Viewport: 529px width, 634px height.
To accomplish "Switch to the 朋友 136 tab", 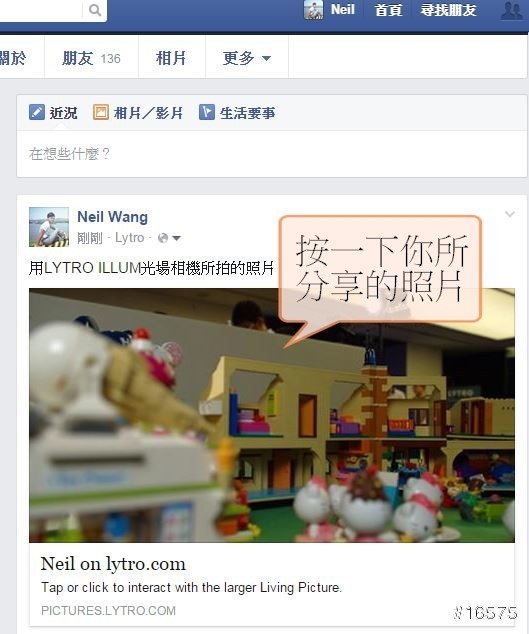I will click(x=91, y=58).
